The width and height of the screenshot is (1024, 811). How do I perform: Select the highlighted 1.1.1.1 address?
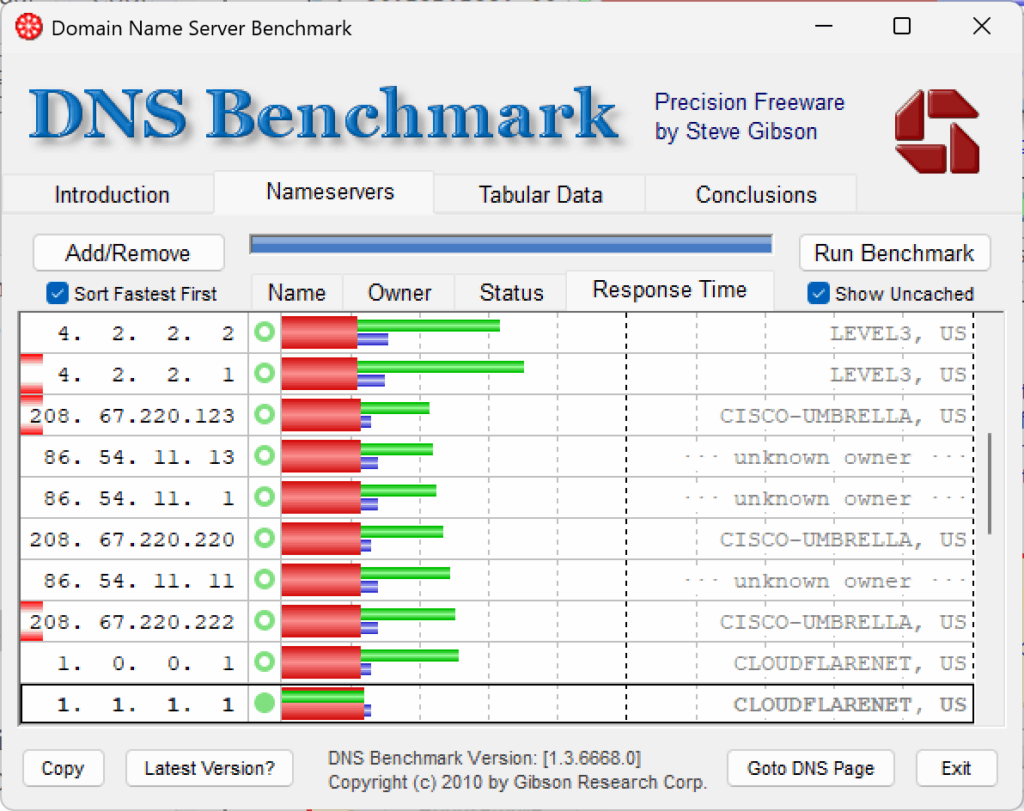(x=146, y=705)
